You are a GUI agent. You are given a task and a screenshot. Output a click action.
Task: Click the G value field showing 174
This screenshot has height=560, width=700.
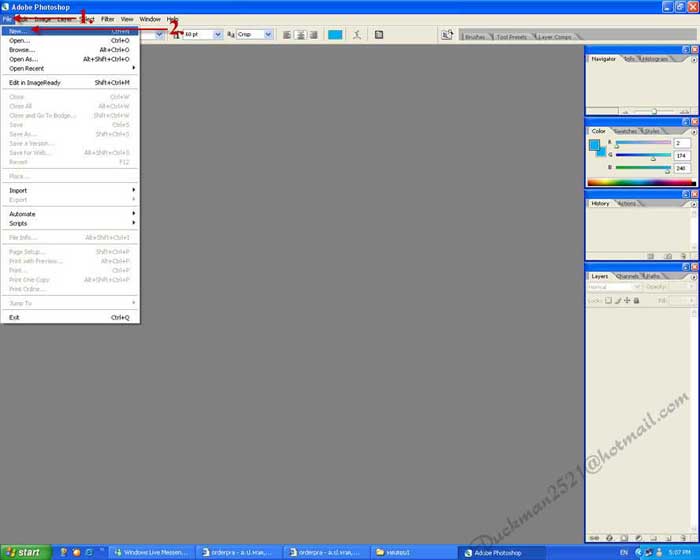pos(682,155)
